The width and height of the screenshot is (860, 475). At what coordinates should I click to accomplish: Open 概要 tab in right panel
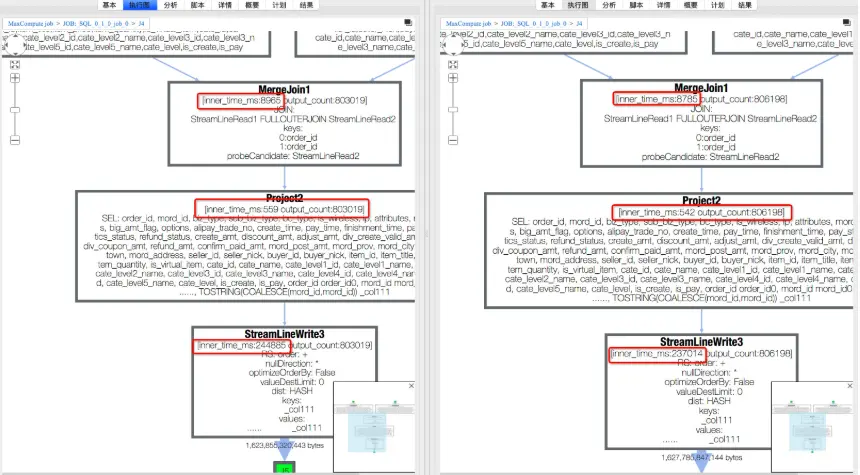pyautogui.click(x=691, y=5)
